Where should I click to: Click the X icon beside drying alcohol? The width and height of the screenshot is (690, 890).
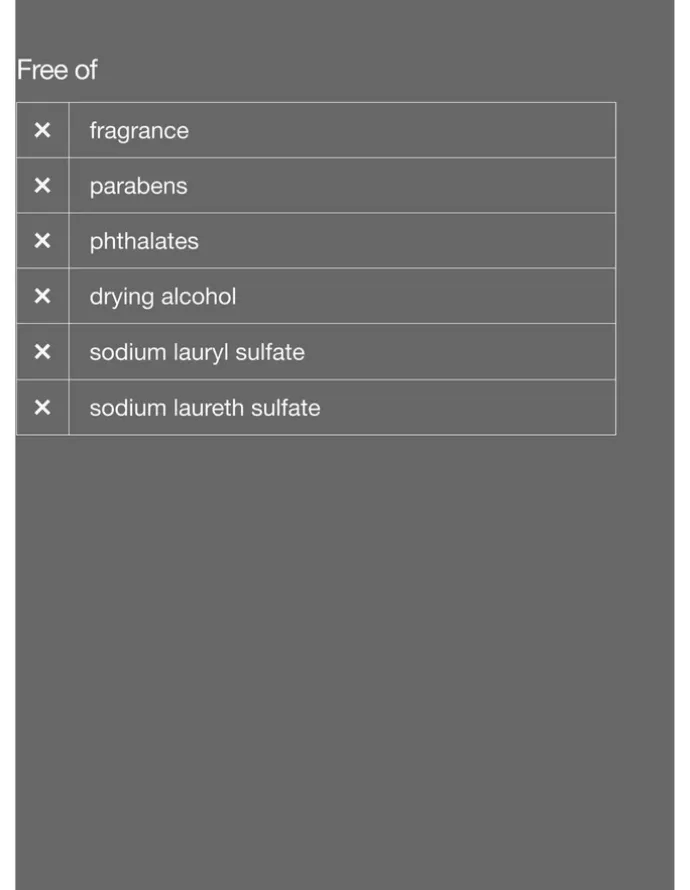pos(43,296)
